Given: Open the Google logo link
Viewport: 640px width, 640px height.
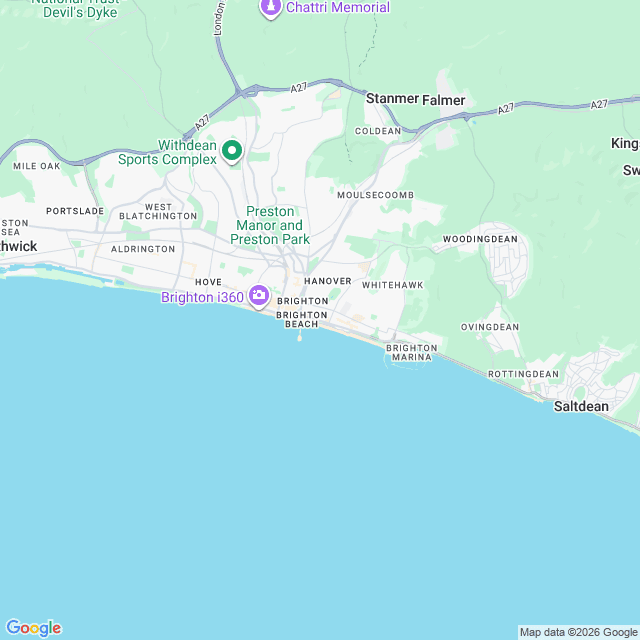Looking at the screenshot, I should tap(34, 628).
